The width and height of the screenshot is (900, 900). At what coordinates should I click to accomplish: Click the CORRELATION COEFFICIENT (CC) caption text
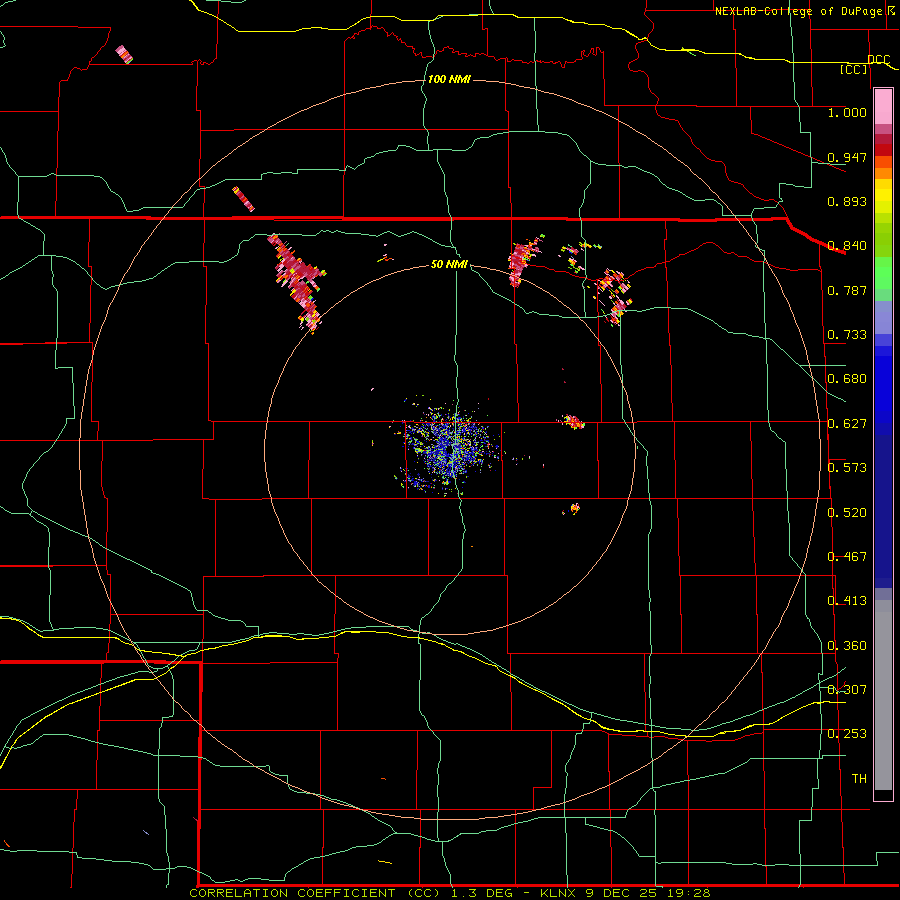point(317,893)
